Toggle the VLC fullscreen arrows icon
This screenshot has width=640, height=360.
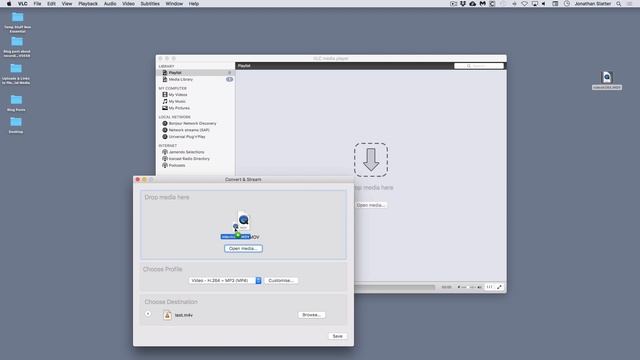point(499,287)
